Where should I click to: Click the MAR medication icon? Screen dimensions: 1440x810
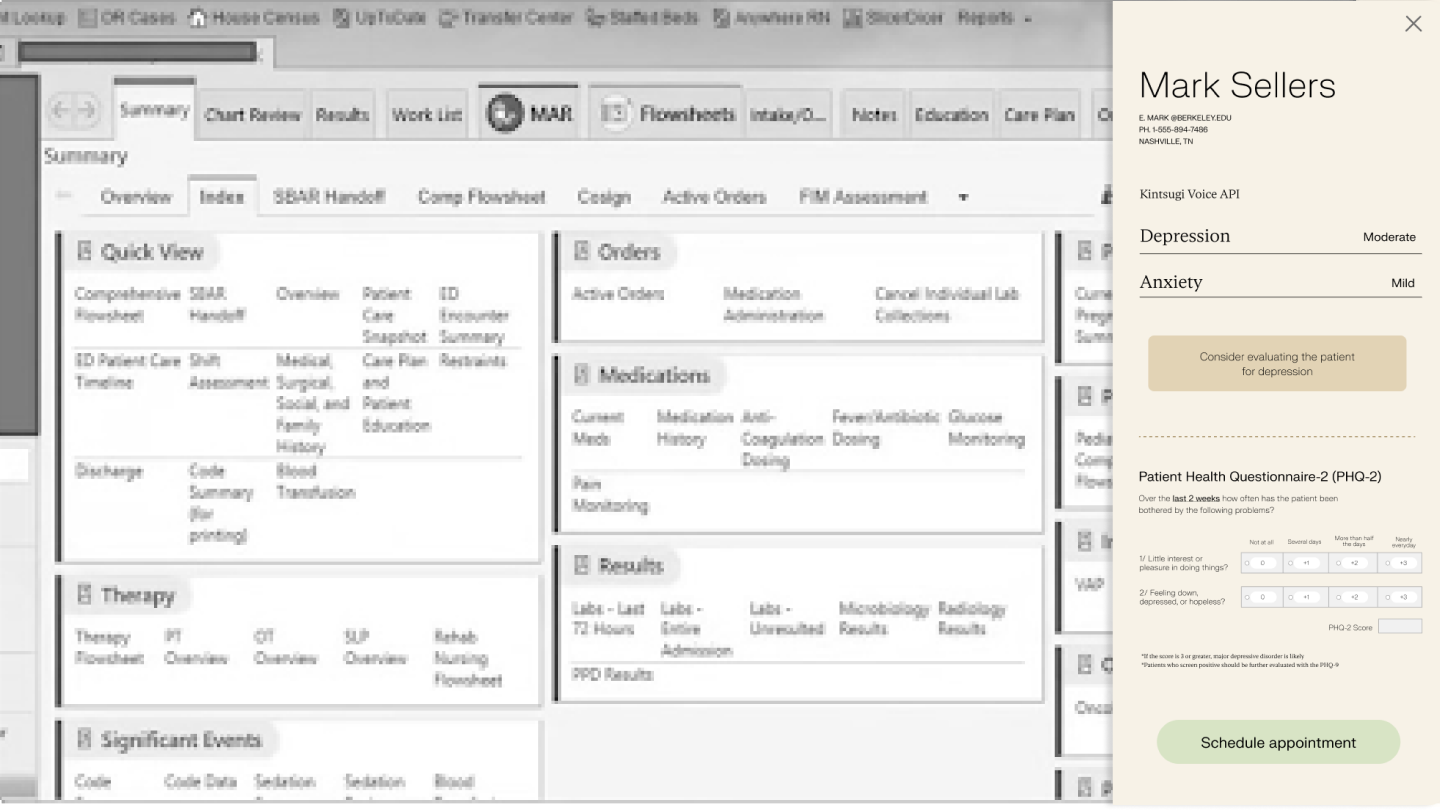[x=506, y=114]
